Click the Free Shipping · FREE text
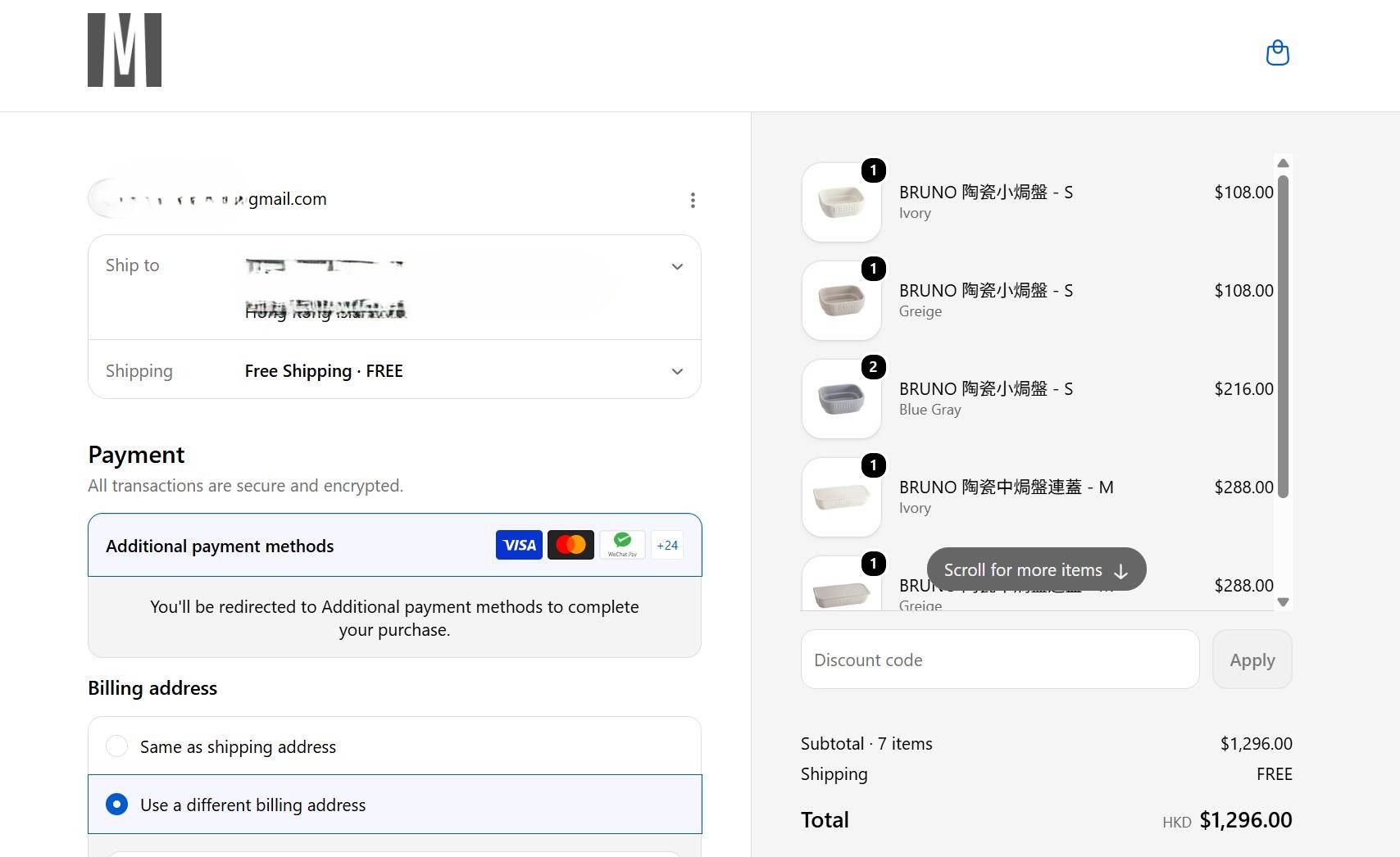The image size is (1400, 857). tap(324, 371)
